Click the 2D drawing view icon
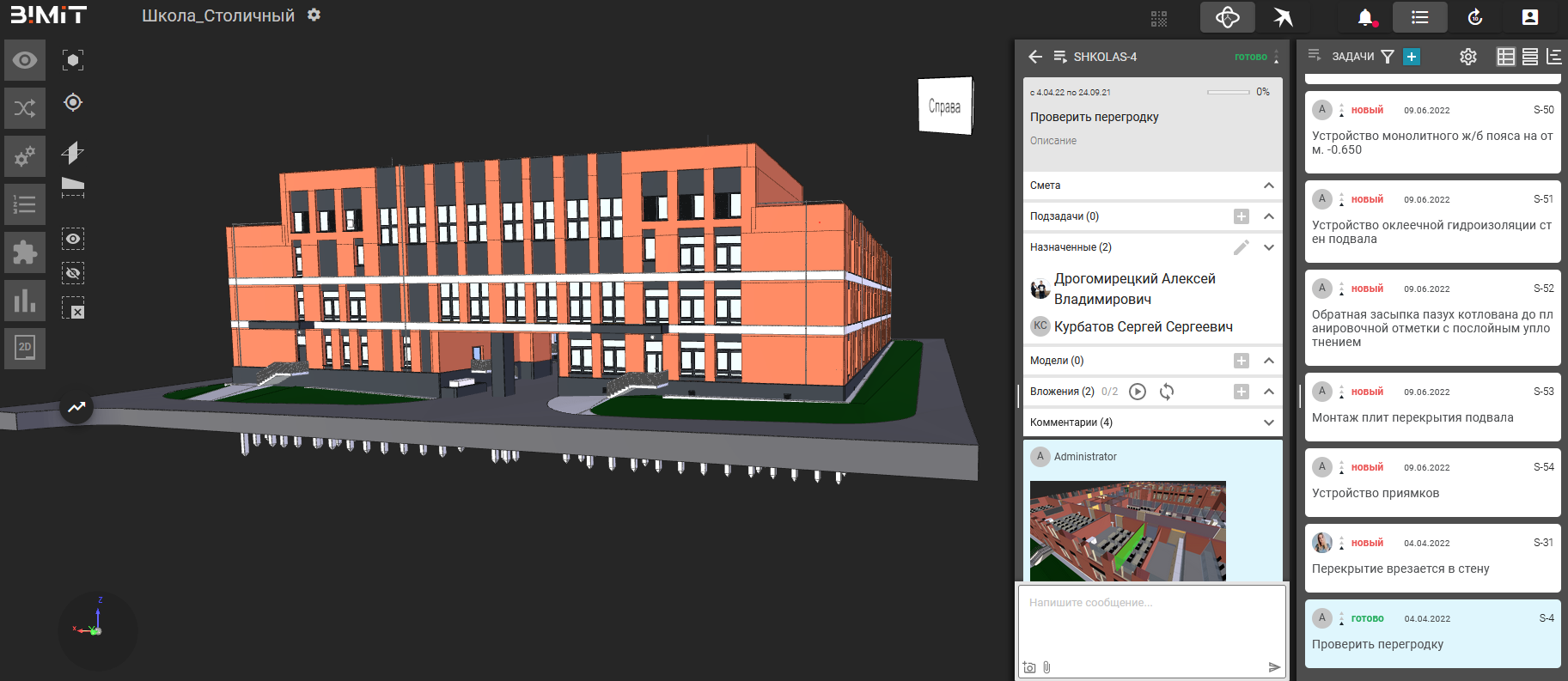The width and height of the screenshot is (1568, 681). (x=25, y=348)
